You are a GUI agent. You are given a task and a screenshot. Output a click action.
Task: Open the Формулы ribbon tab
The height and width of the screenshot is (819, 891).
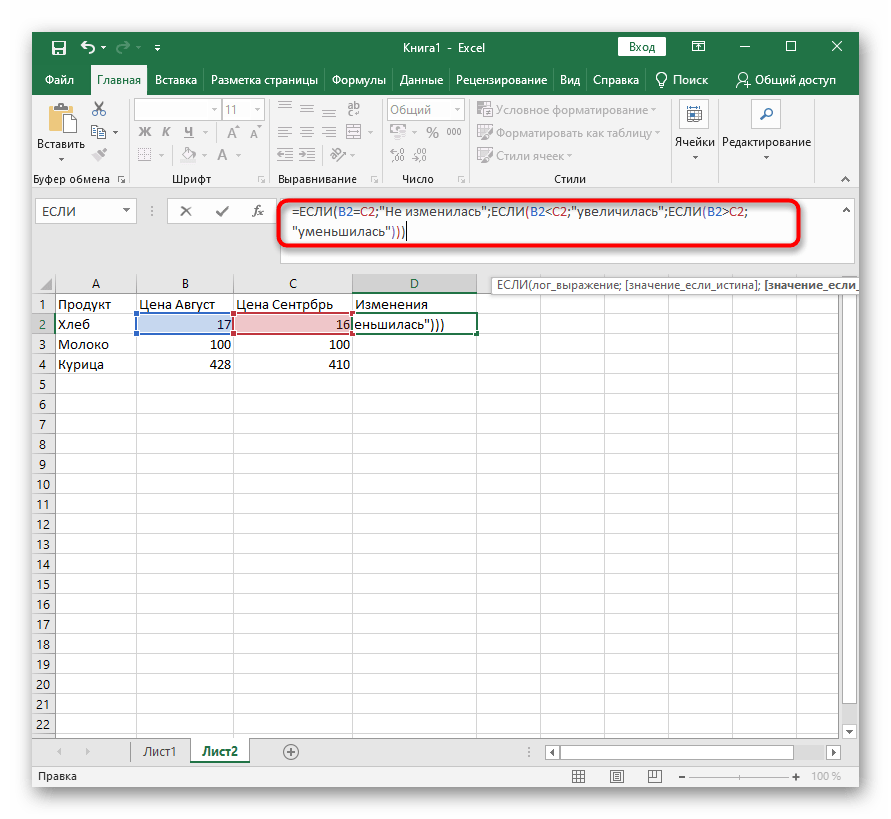(359, 80)
